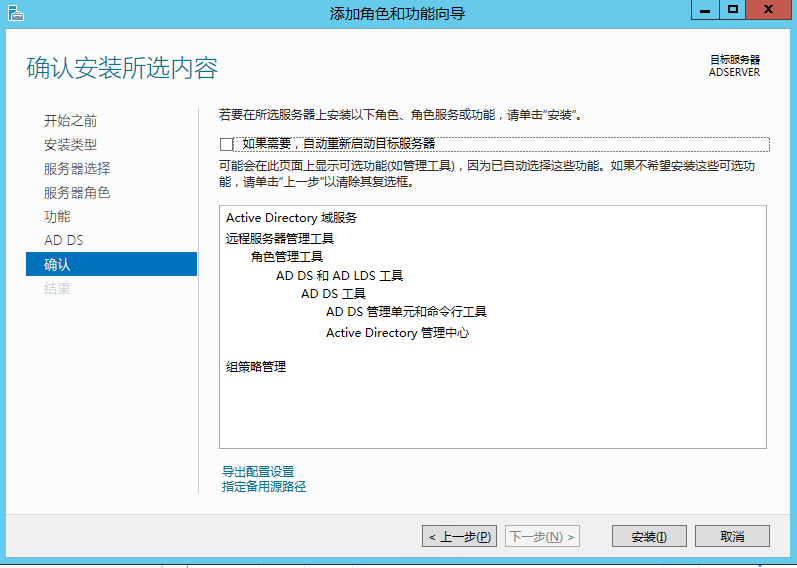Select 'AD DS 和 AD LDS 工具' entry
The image size is (797, 568).
click(x=340, y=276)
